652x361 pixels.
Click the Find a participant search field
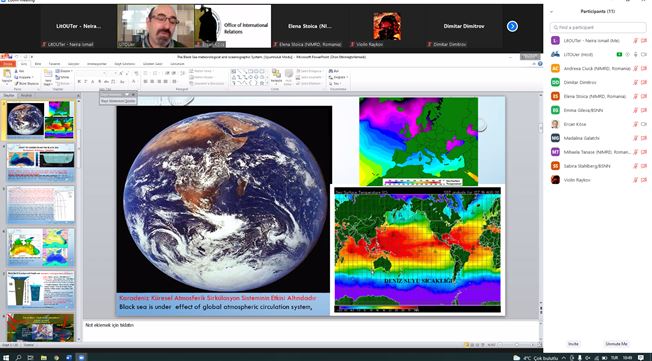(x=598, y=27)
